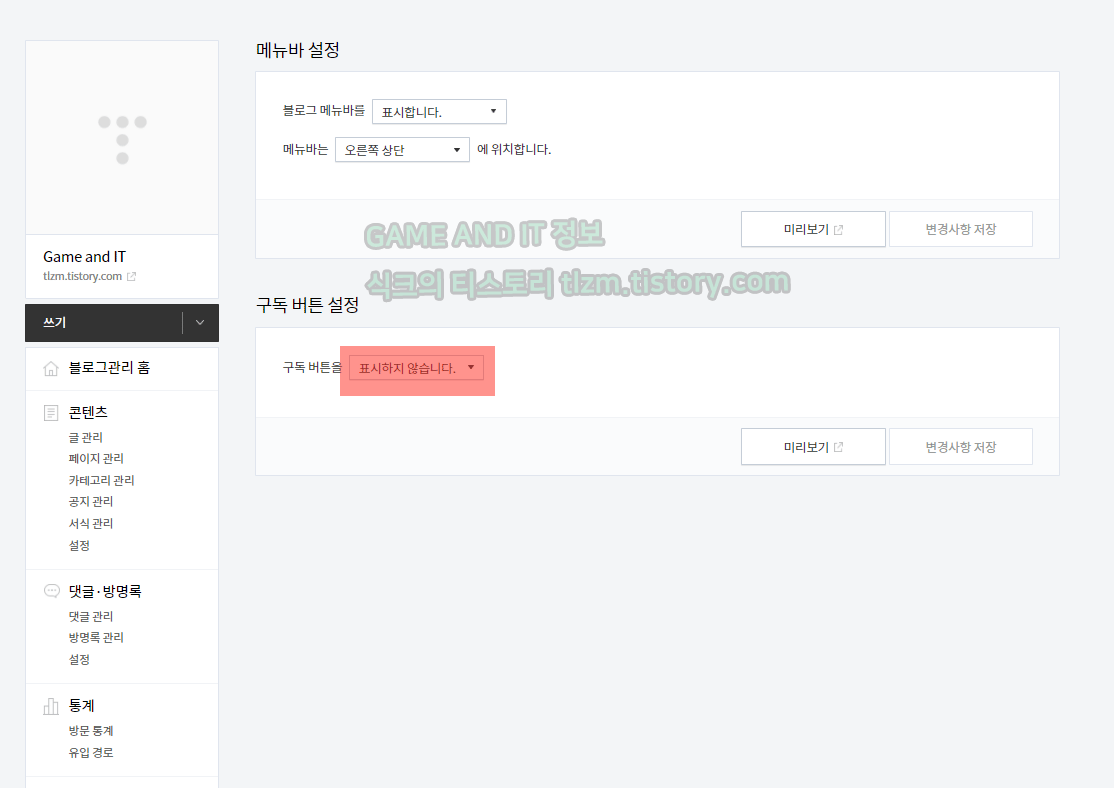Image resolution: width=1114 pixels, height=788 pixels.
Task: Open 블로그 메뉴바를 표시합니다 dropdown
Action: point(439,112)
